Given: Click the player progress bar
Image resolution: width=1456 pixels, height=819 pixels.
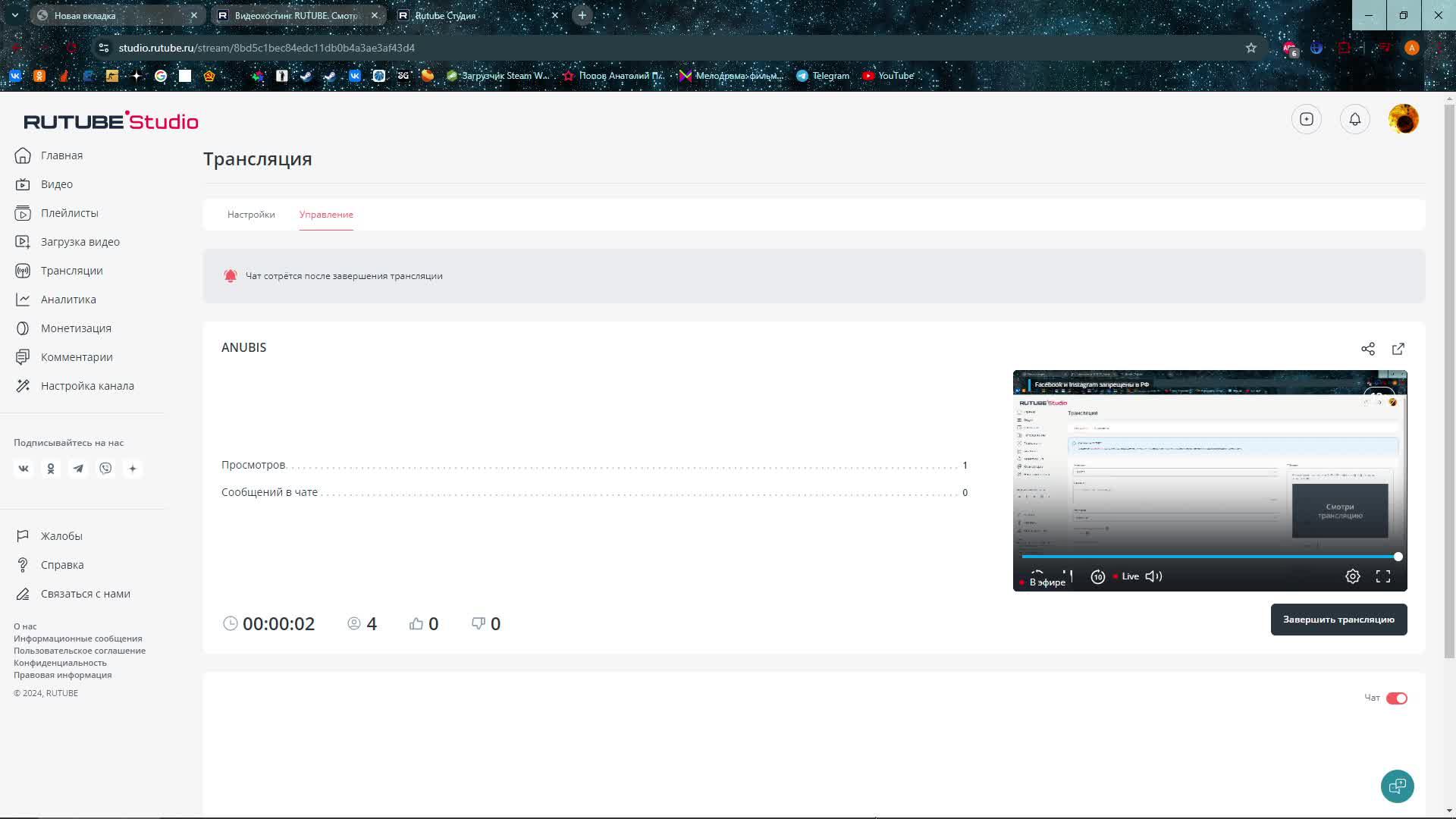Looking at the screenshot, I should [x=1209, y=557].
